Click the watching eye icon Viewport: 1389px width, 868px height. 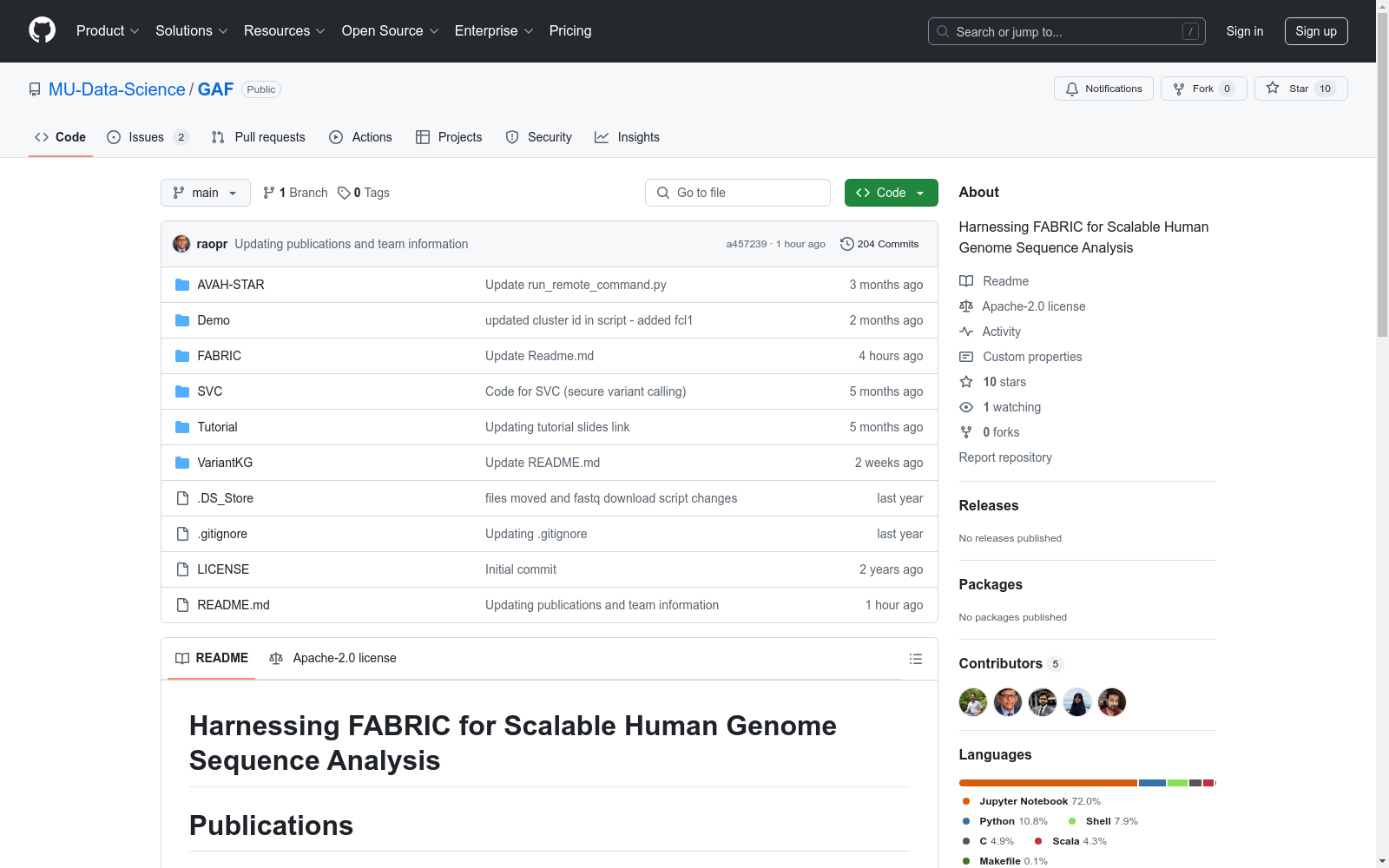click(966, 407)
